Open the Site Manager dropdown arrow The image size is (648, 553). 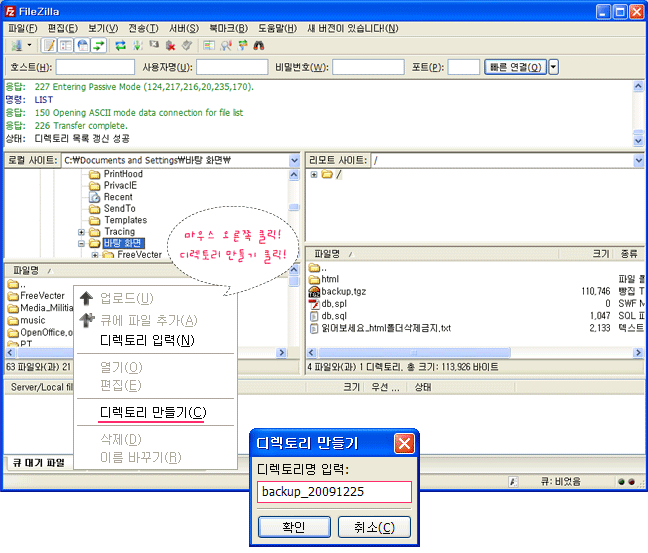tap(29, 45)
